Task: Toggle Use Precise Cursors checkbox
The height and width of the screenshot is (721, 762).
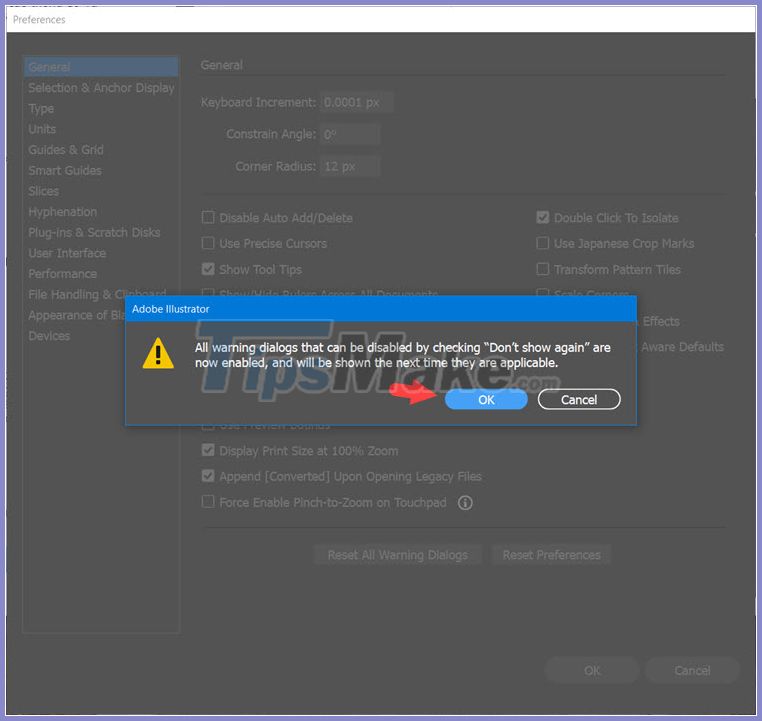Action: tap(208, 243)
